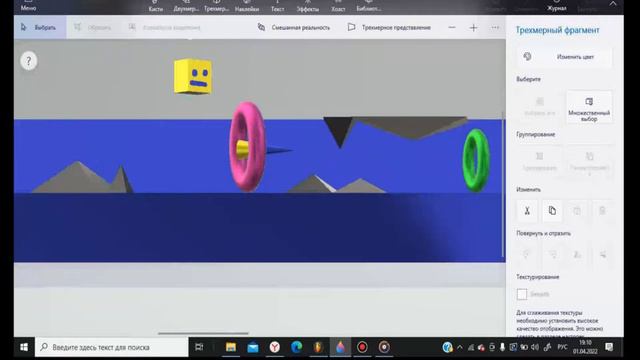The height and width of the screenshot is (360, 640).
Task: Click the paste icon under Изменить
Action: click(577, 211)
